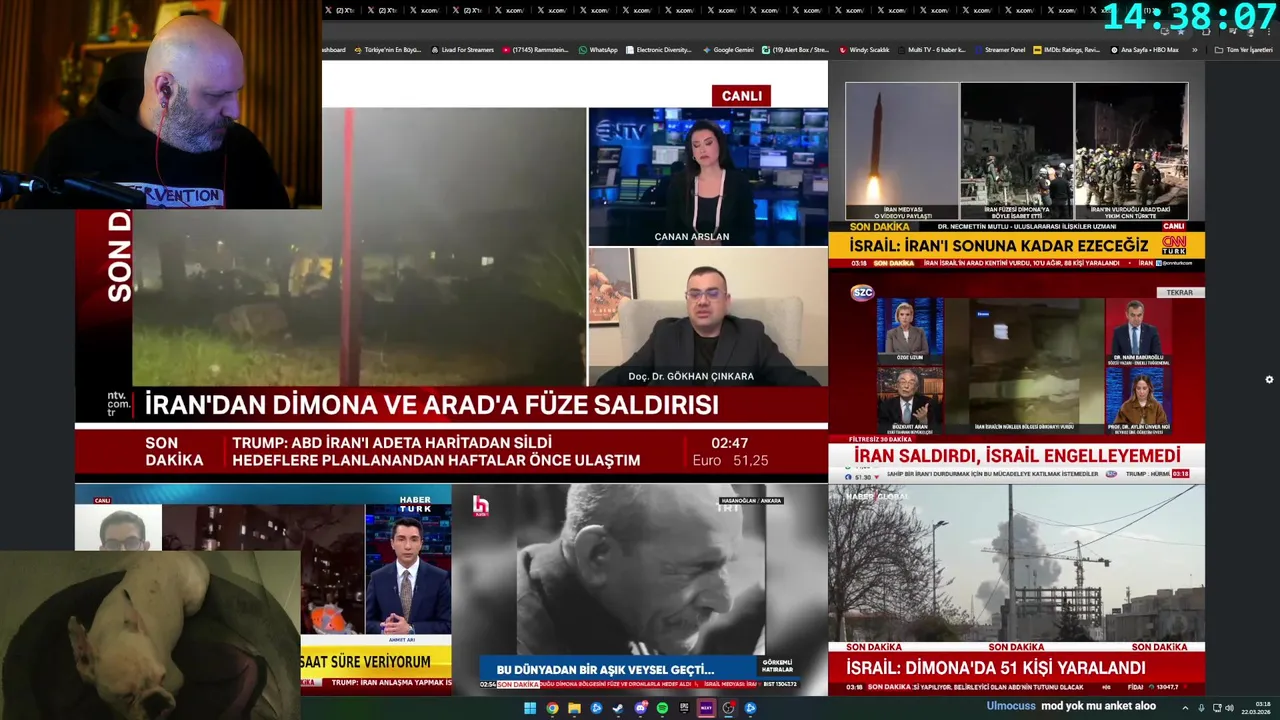The height and width of the screenshot is (720, 1280).
Task: Open Spotify from the taskbar
Action: point(662,708)
